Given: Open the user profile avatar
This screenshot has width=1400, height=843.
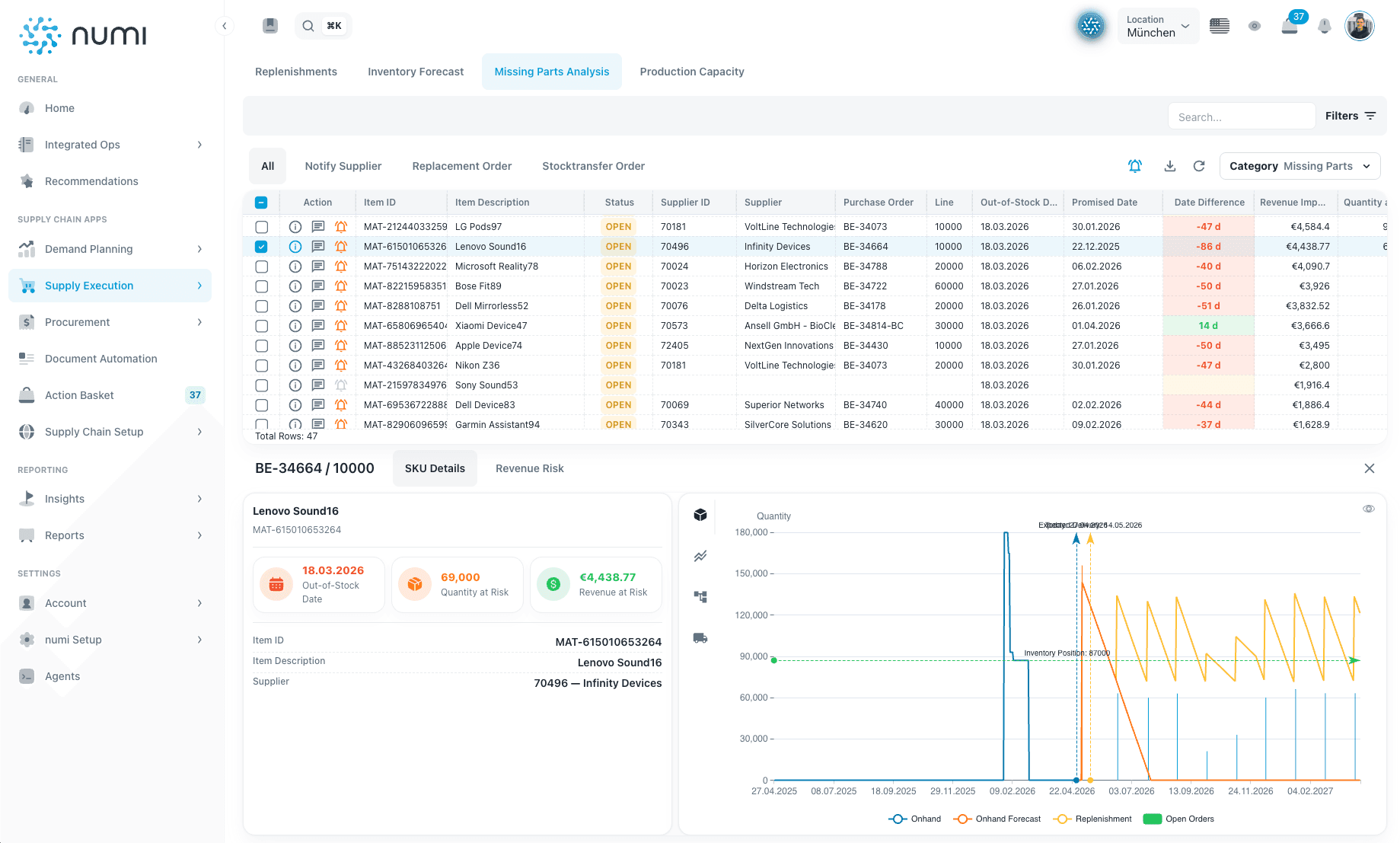Looking at the screenshot, I should coord(1359,26).
